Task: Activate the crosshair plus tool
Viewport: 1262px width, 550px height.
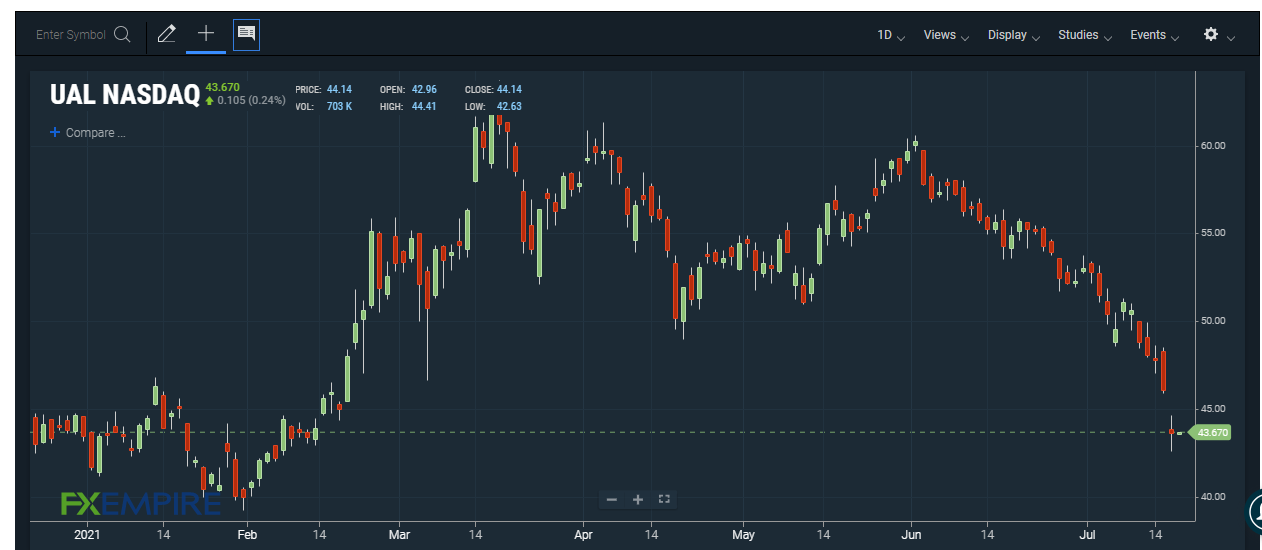Action: pos(206,33)
